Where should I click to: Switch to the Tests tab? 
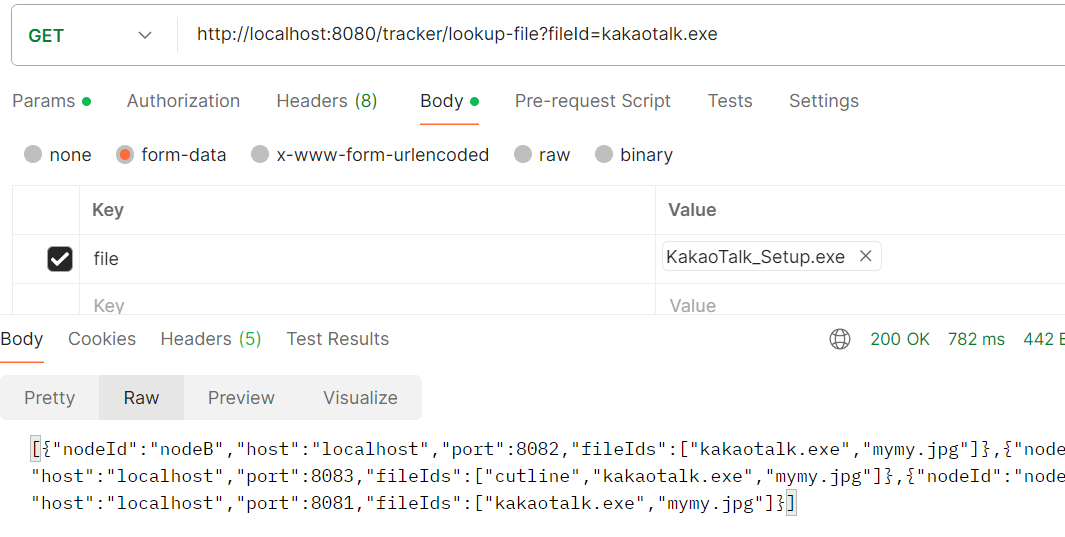729,101
